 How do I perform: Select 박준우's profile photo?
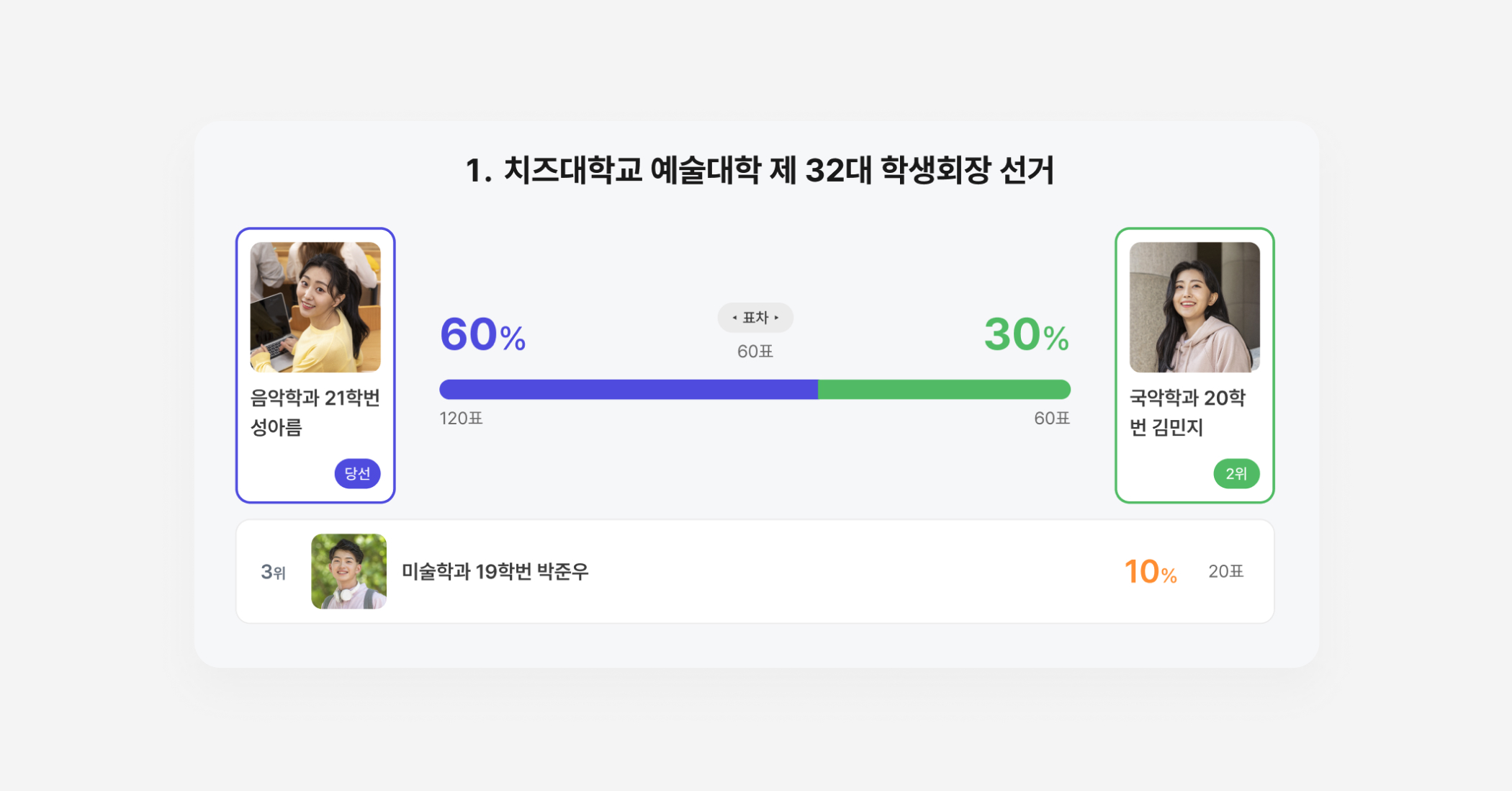pos(348,571)
